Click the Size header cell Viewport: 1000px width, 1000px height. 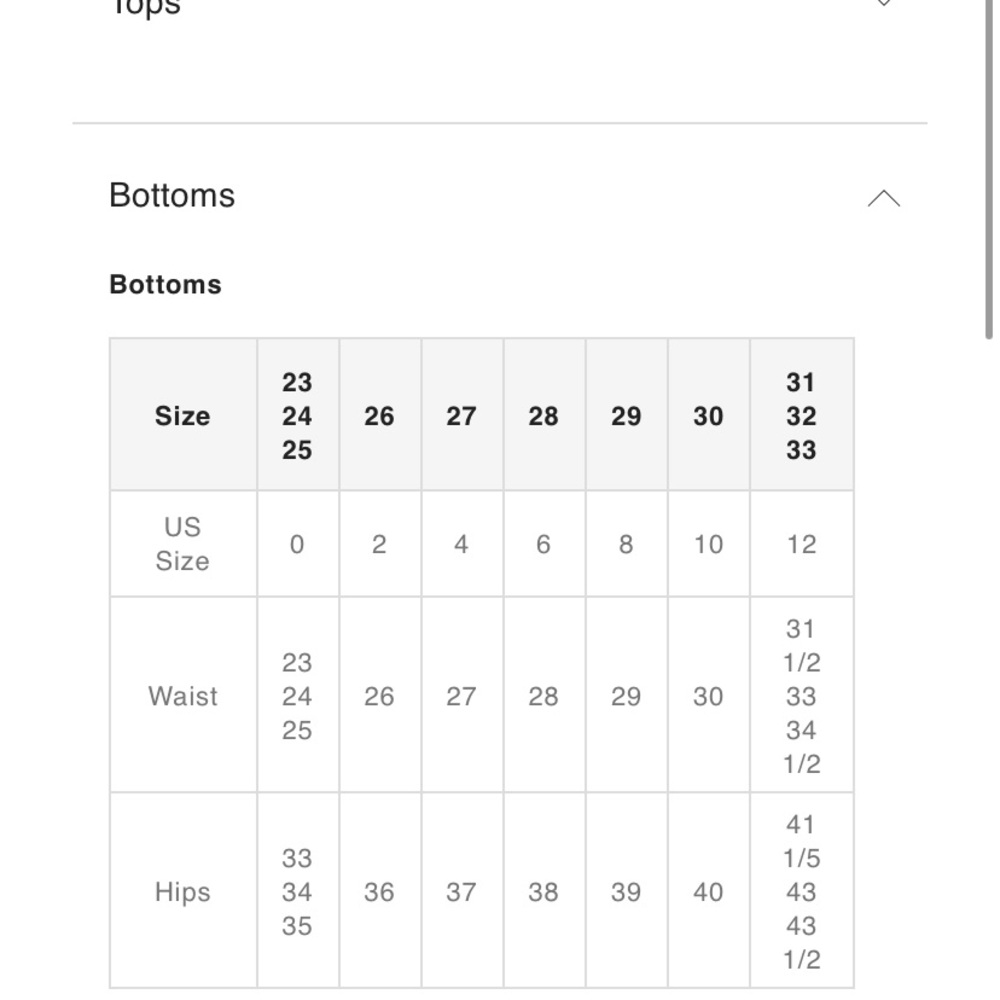(183, 415)
